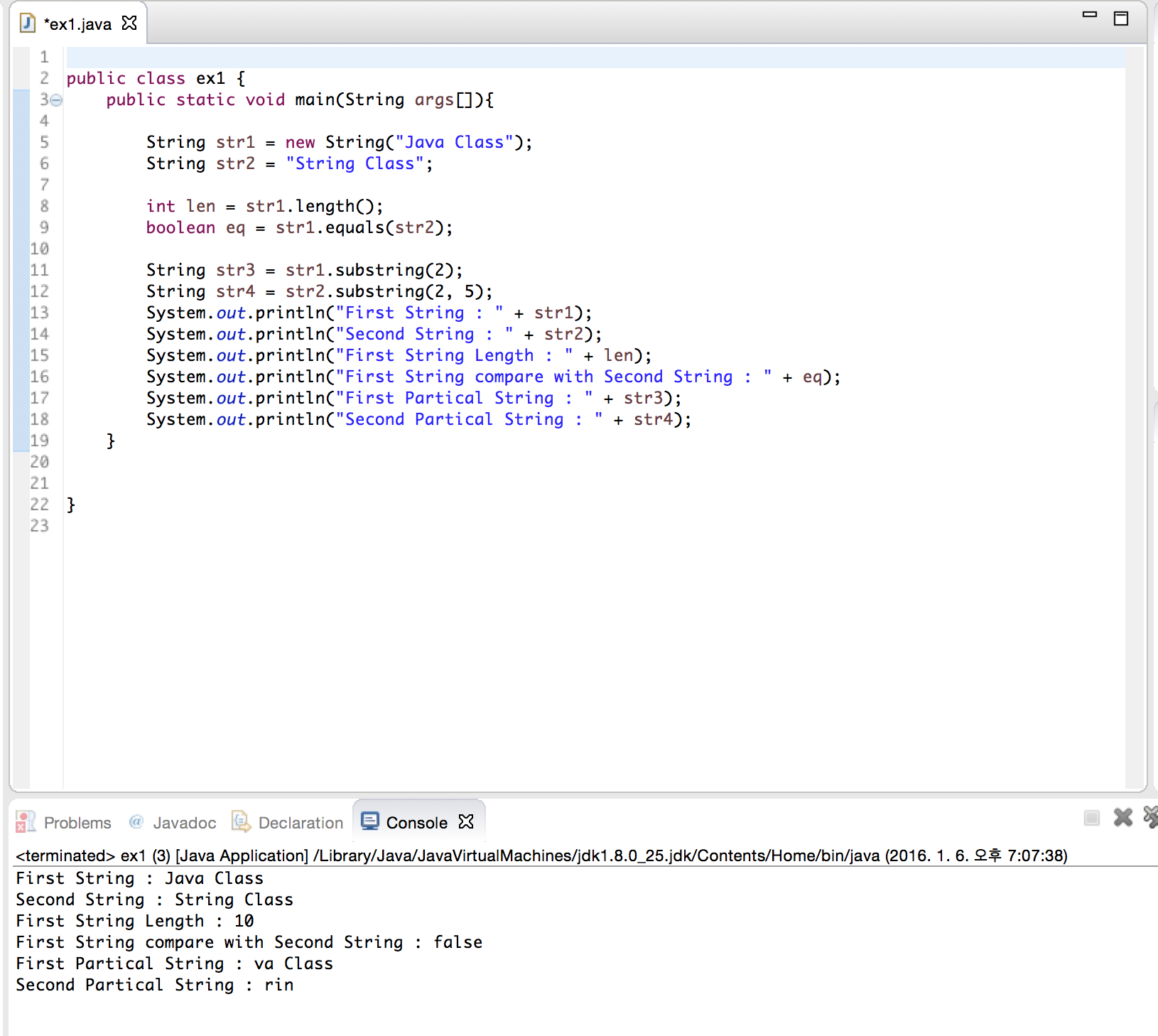Click 'str1.substring(2)' on line 11

[369, 271]
